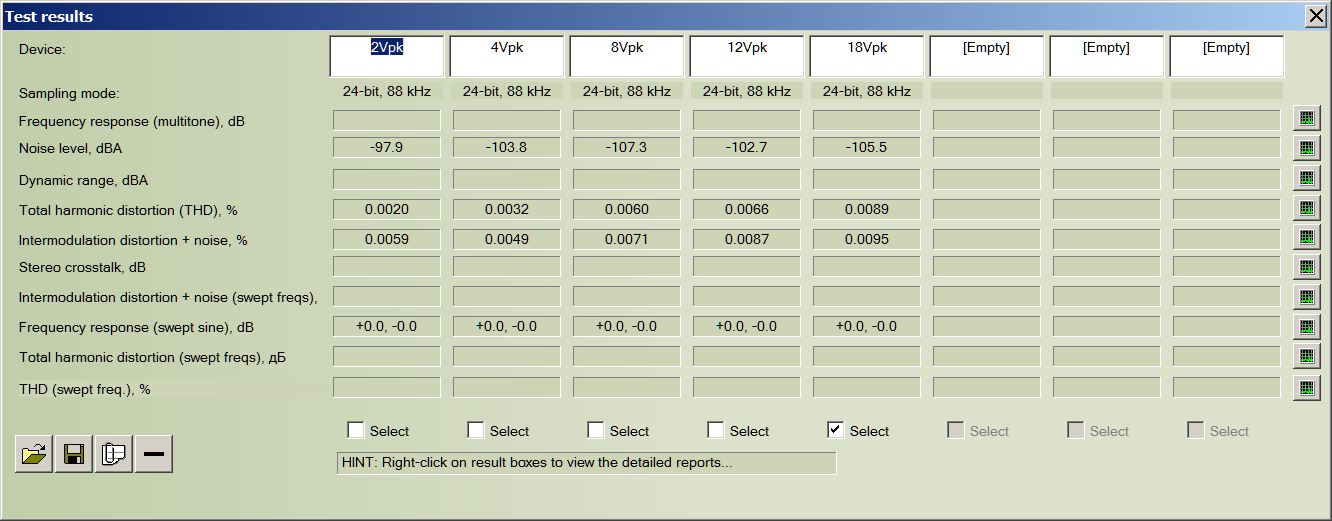Viewport: 1332px width, 521px height.
Task: Open graph for Total harmonic distortion (swept freqs) row
Action: (1305, 357)
